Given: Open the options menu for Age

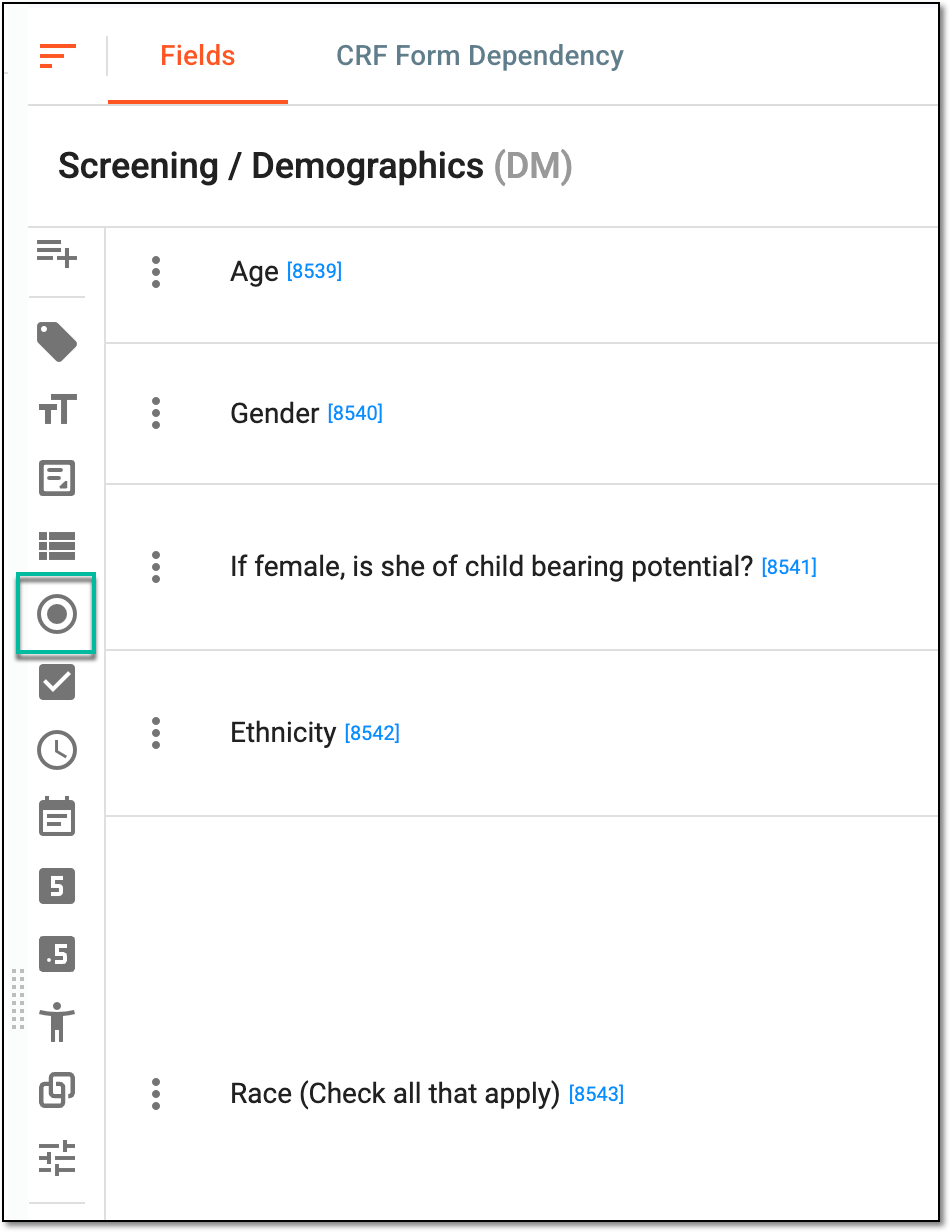Looking at the screenshot, I should (x=156, y=272).
